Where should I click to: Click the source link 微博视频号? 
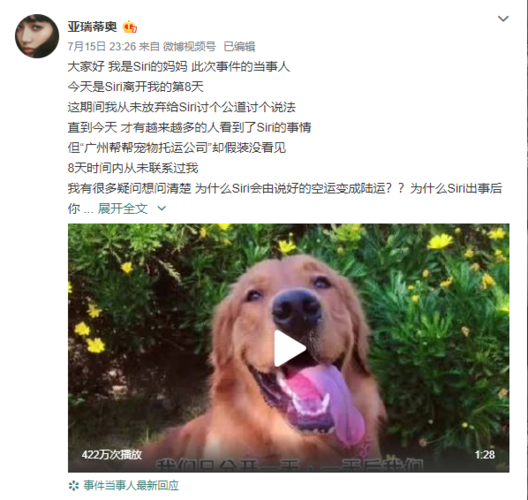[189, 46]
